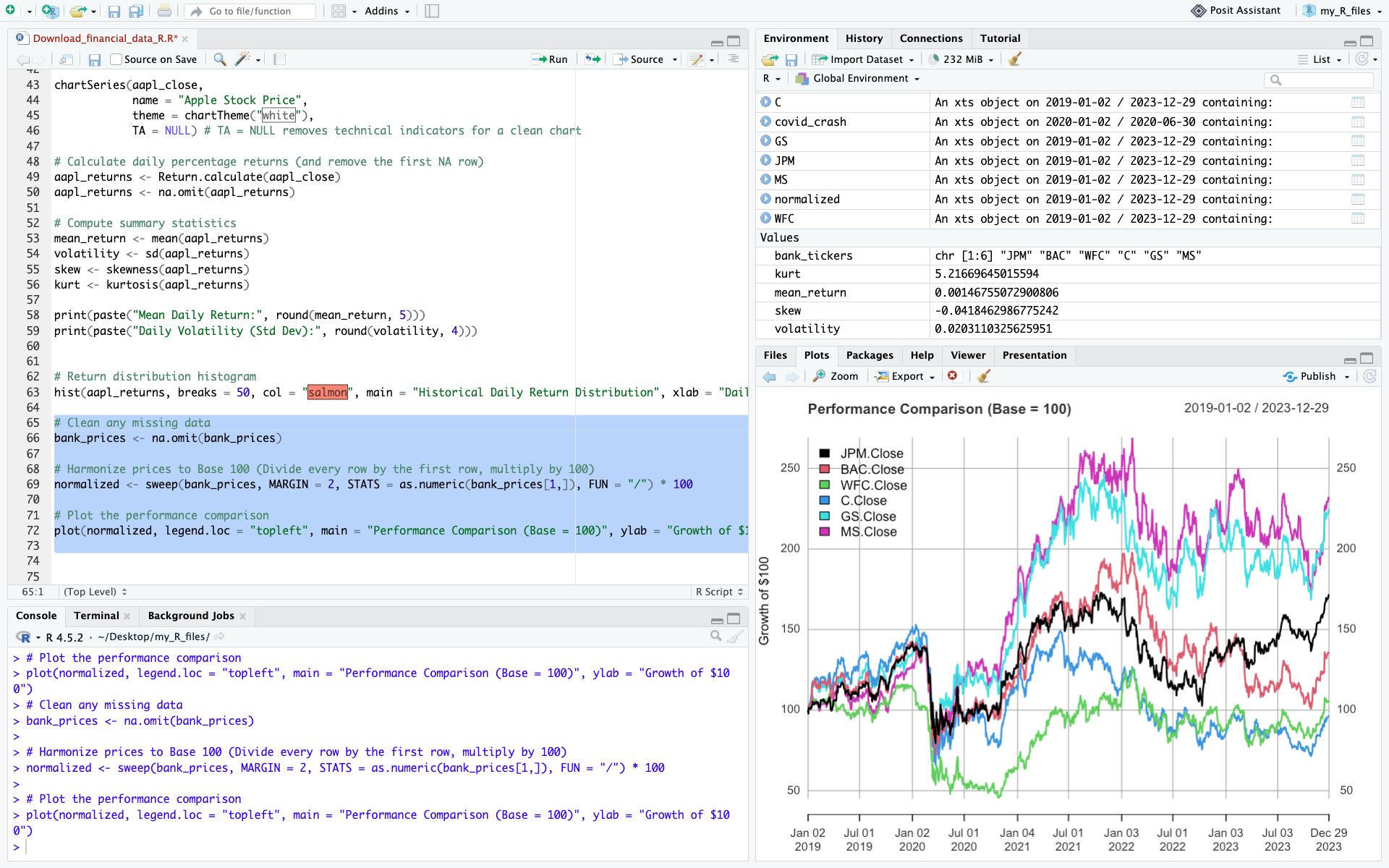Viewport: 1389px width, 868px height.
Task: Expand the C object row
Action: point(766,102)
